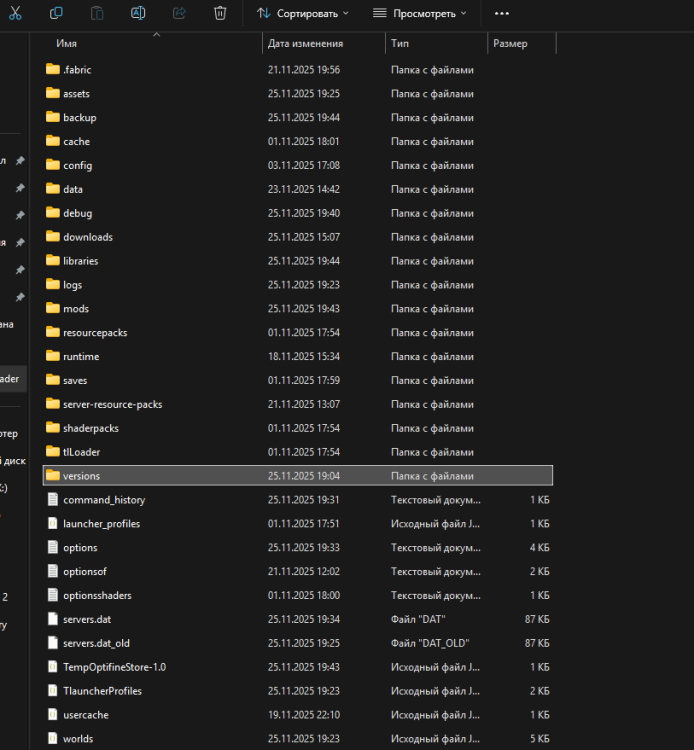Sort by the Дата изменения column header
The image size is (694, 750).
point(305,44)
